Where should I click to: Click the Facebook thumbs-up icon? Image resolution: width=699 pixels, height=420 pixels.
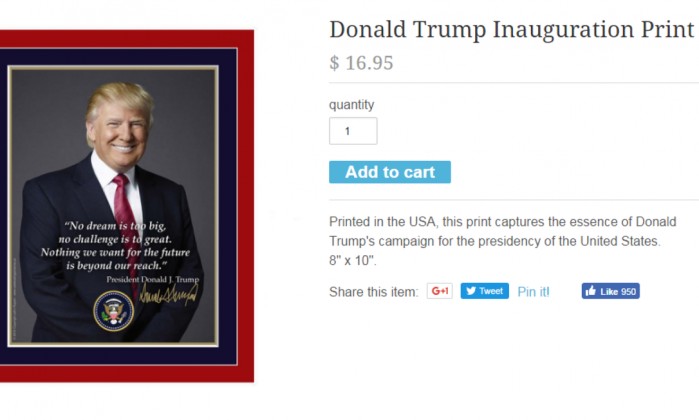[591, 291]
